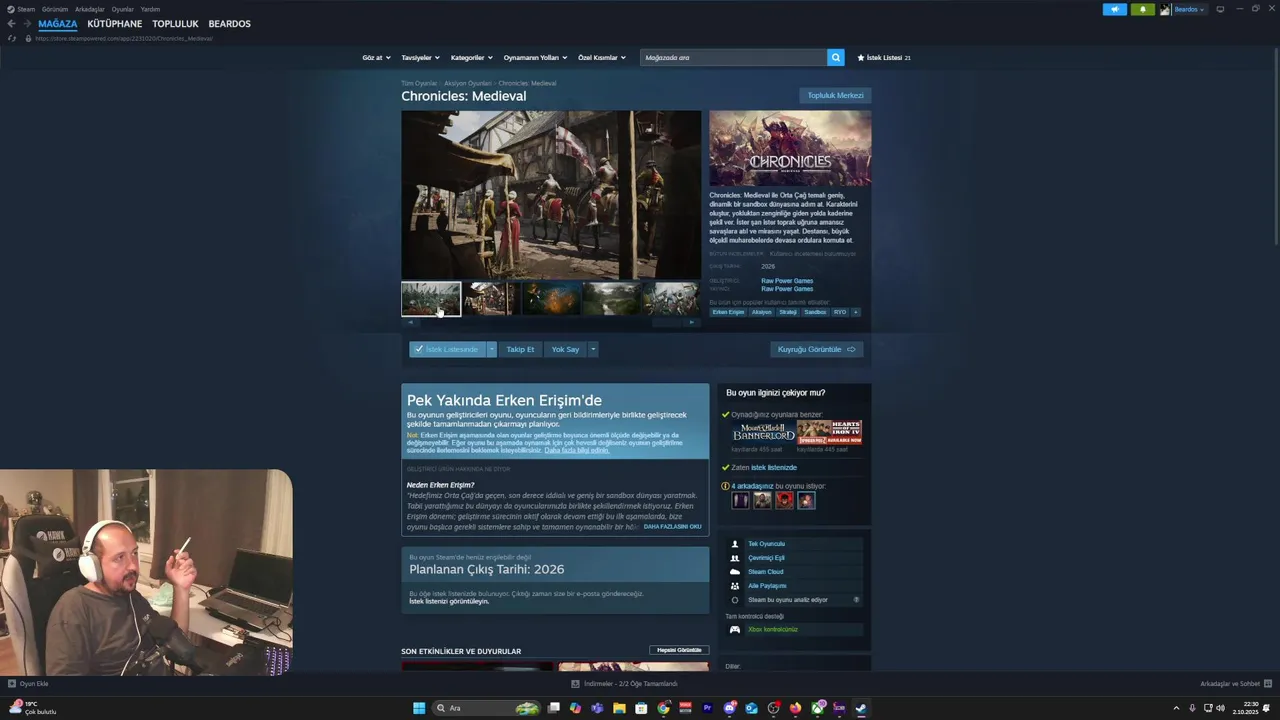Open File Explorer from taskbar
Screen dimensions: 1280x720
click(x=619, y=708)
